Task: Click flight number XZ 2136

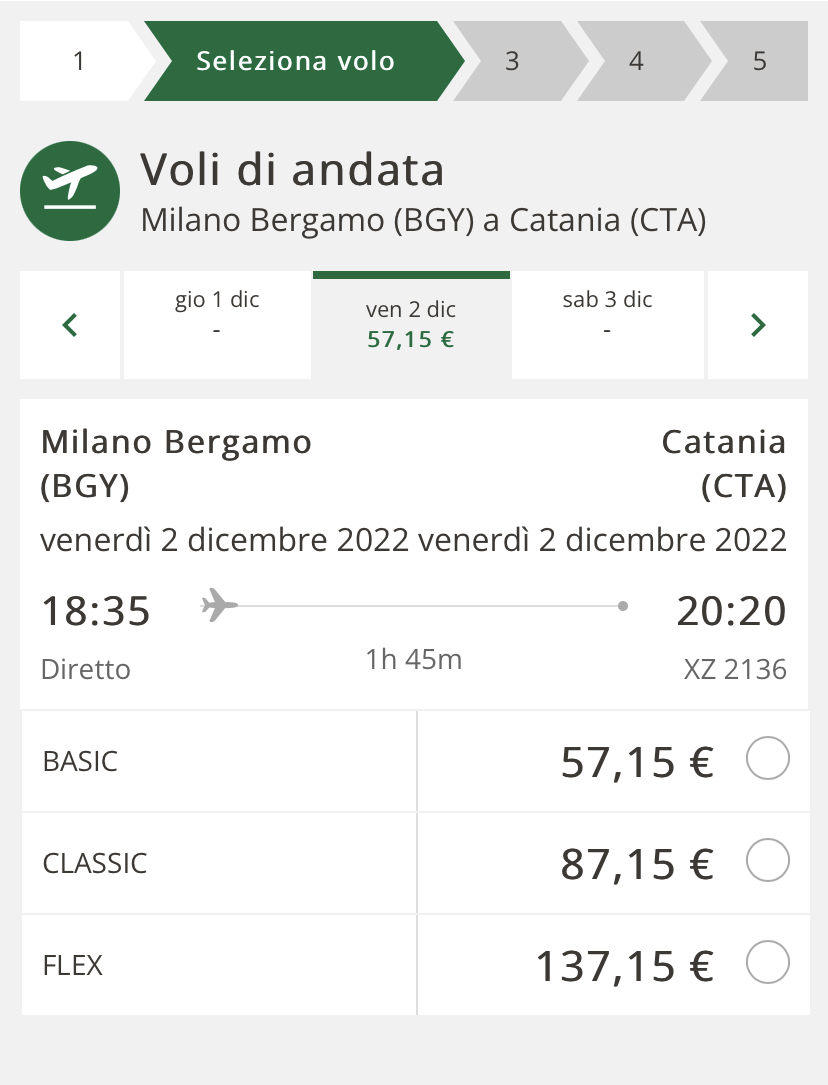Action: [735, 669]
